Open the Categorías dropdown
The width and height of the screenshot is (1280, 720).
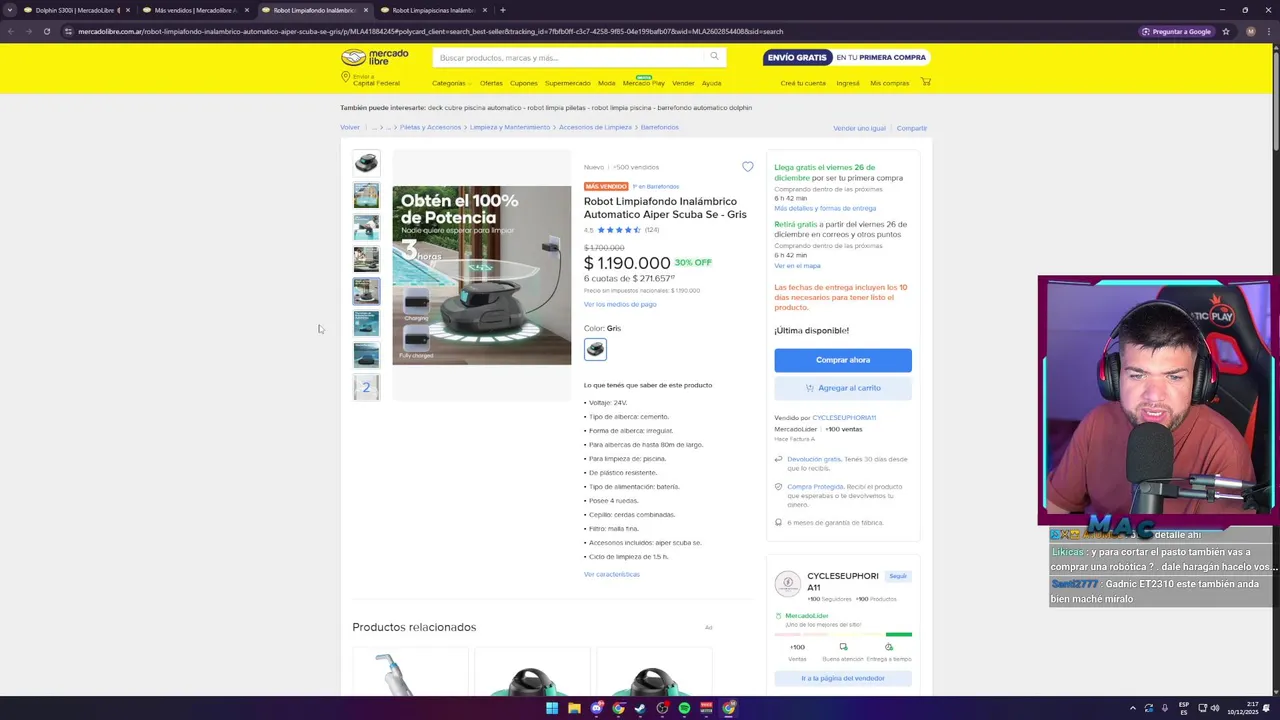click(451, 83)
